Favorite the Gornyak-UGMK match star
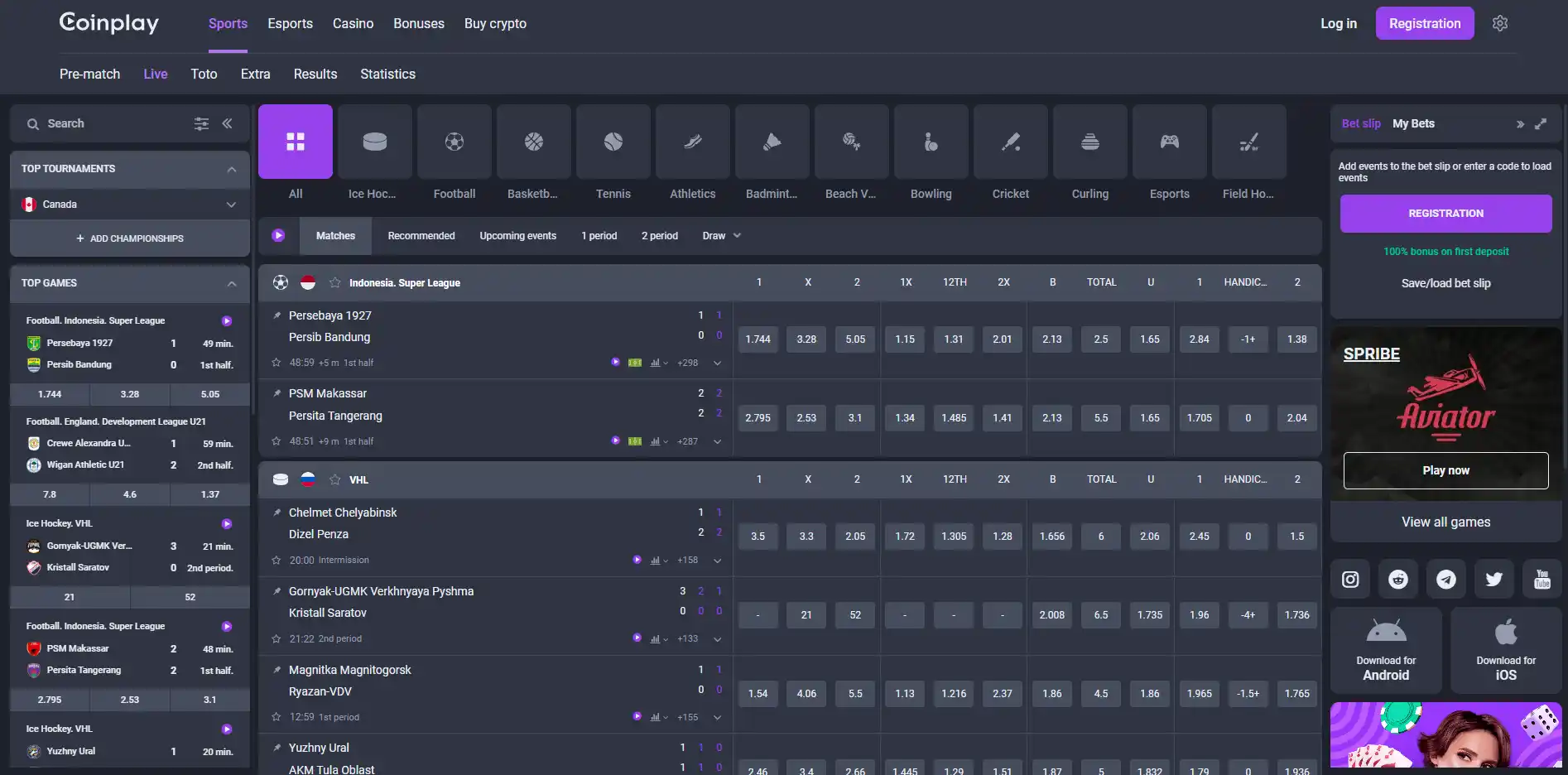1568x775 pixels. click(277, 639)
